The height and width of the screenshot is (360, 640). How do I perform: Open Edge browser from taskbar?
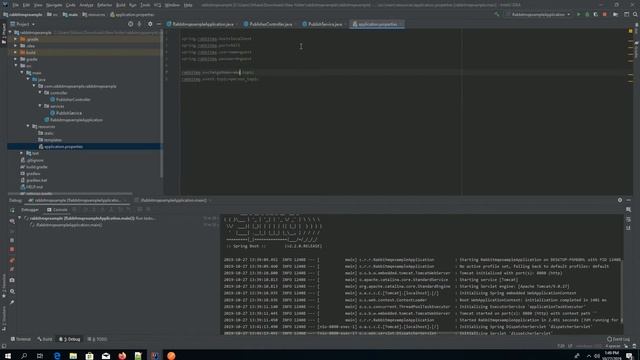pos(57,356)
